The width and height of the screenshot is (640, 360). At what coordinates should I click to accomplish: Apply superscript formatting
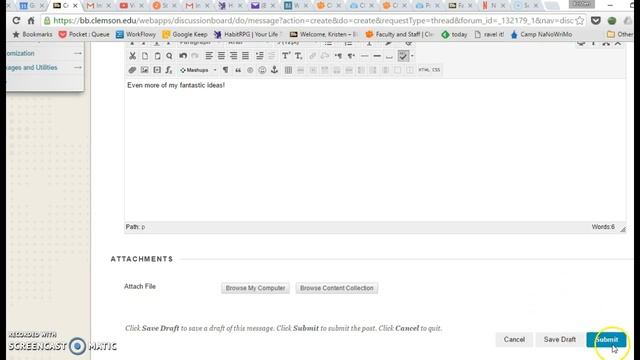pyautogui.click(x=286, y=56)
